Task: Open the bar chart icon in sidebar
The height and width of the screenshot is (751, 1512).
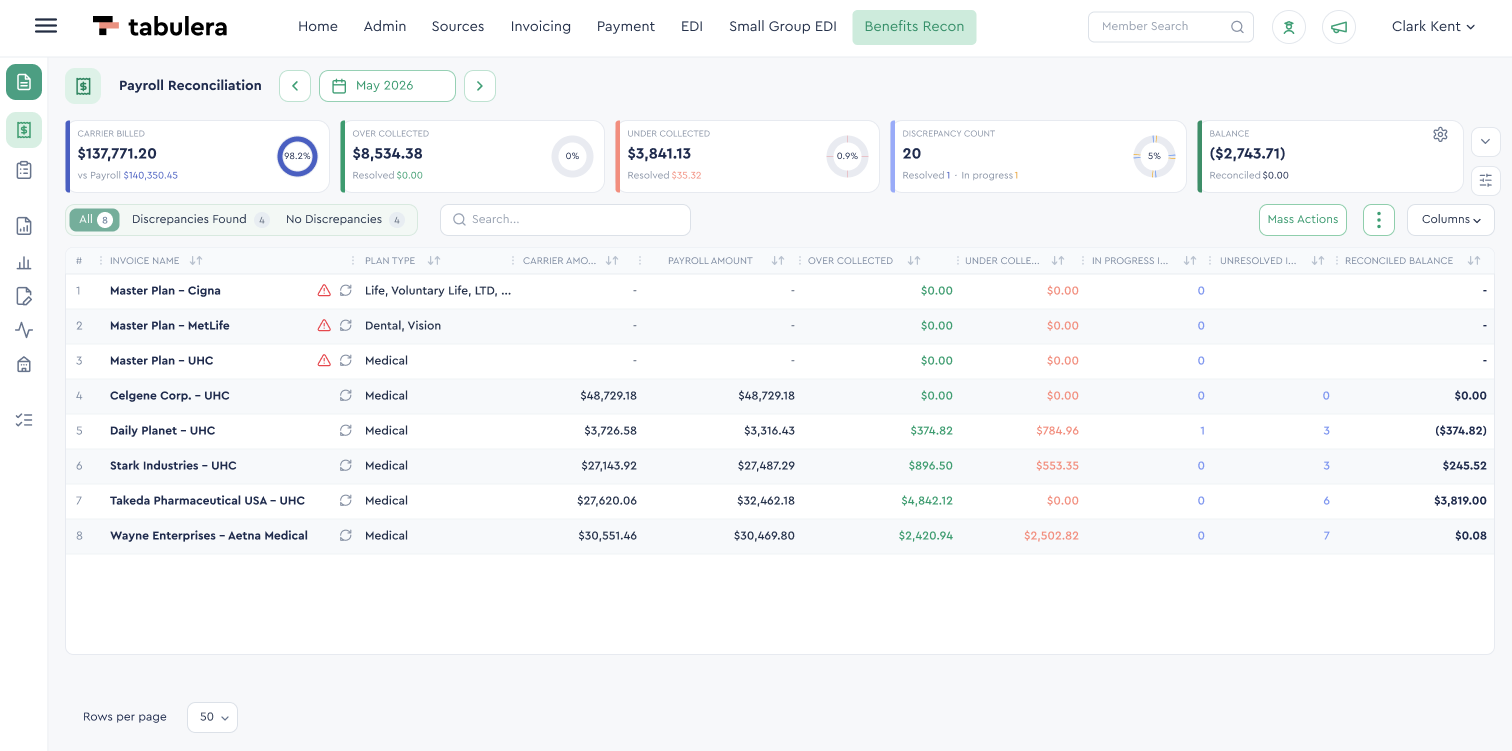Action: [x=24, y=263]
